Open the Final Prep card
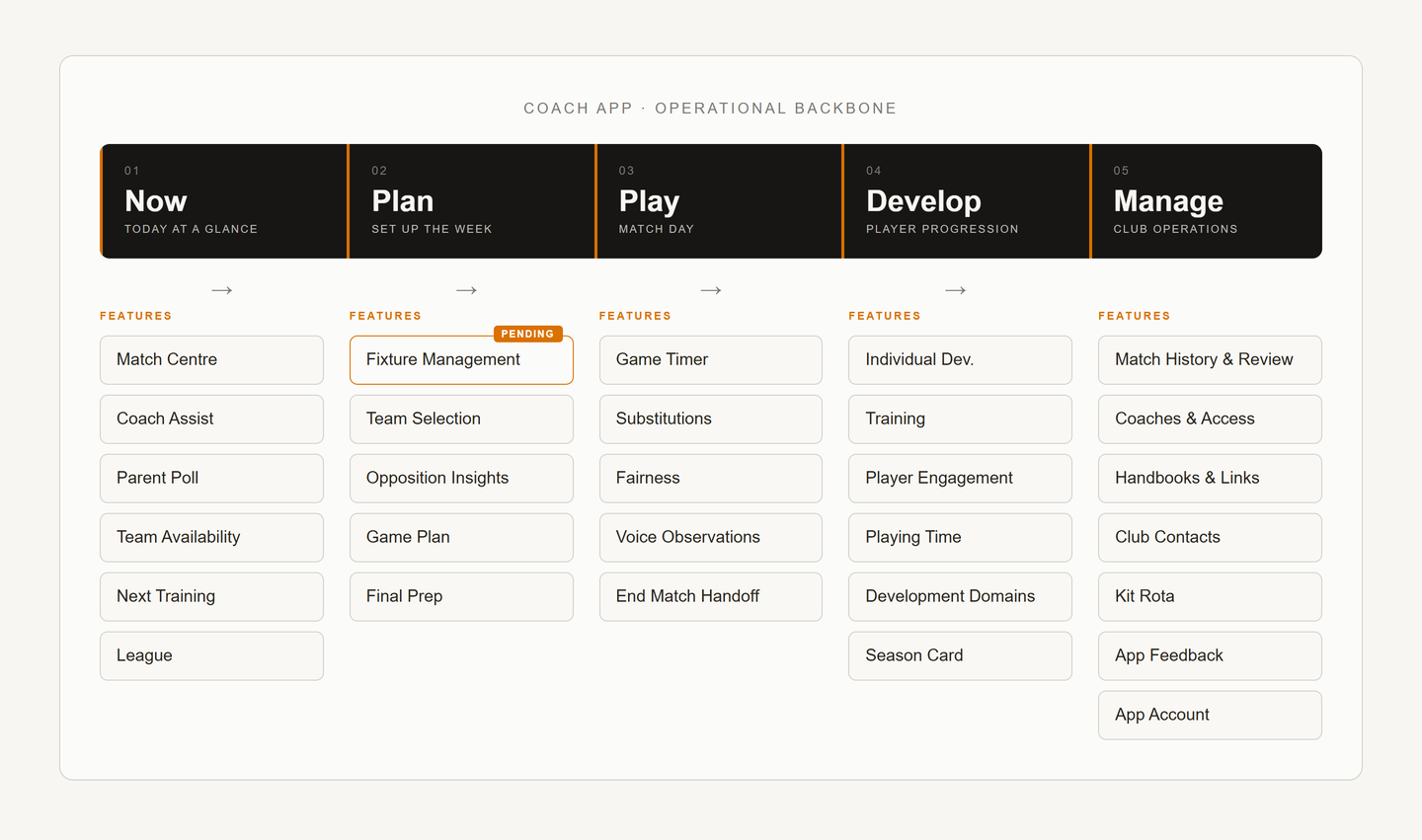The height and width of the screenshot is (840, 1422). coord(461,597)
